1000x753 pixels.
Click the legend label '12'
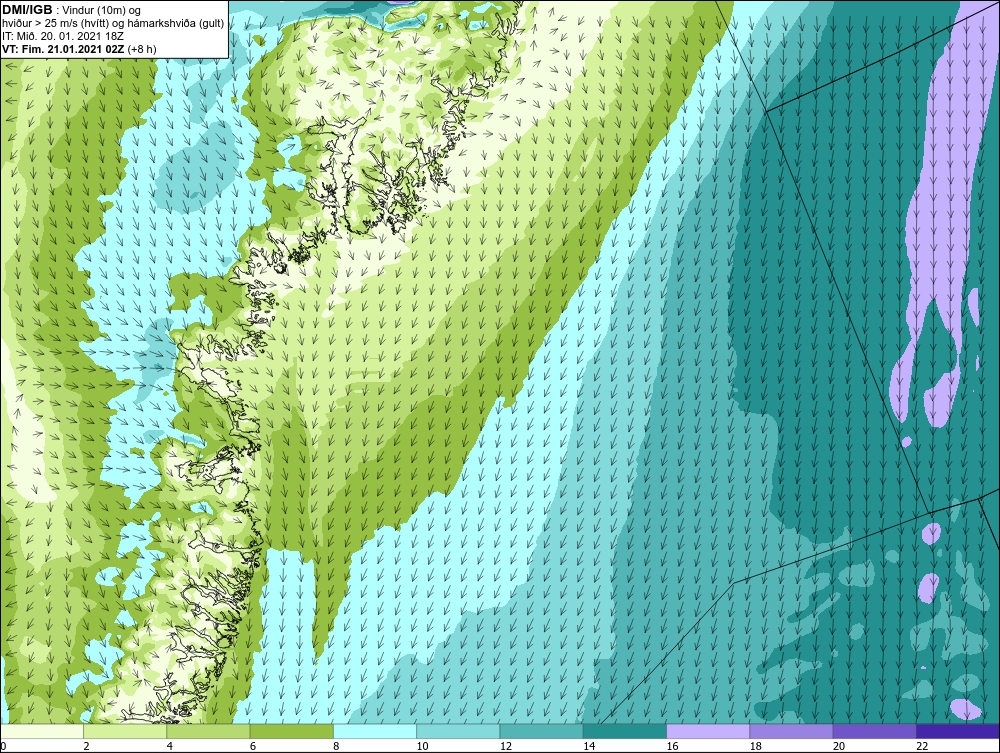tap(506, 746)
